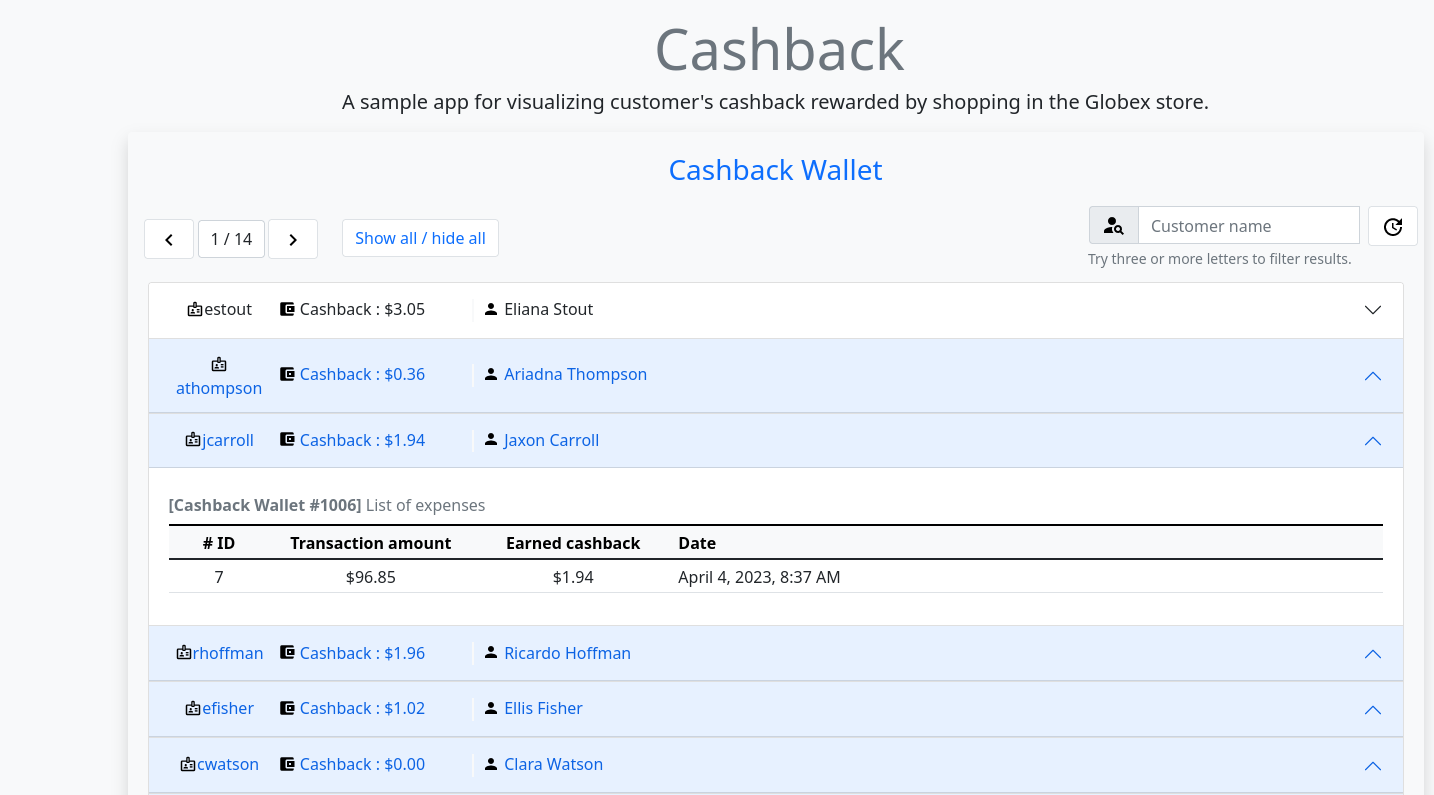Click Cashback : $0.00 text
This screenshot has width=1434, height=795.
coord(362,764)
